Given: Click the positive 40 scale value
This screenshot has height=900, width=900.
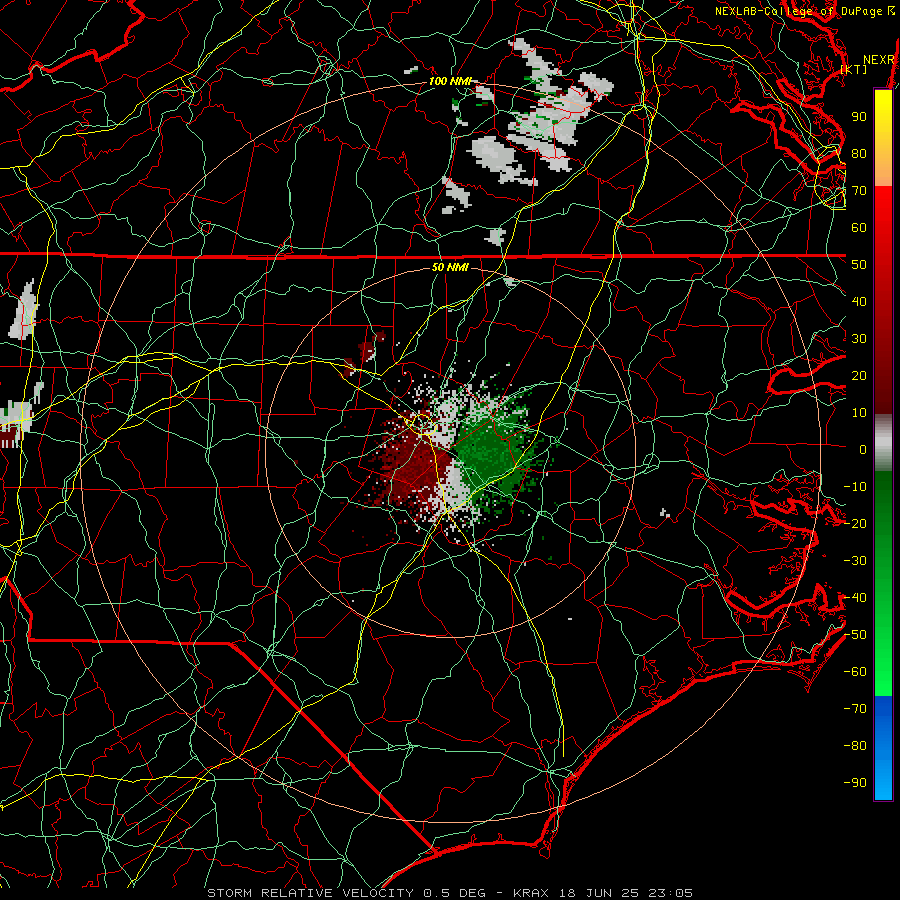Looking at the screenshot, I should click(x=859, y=301).
